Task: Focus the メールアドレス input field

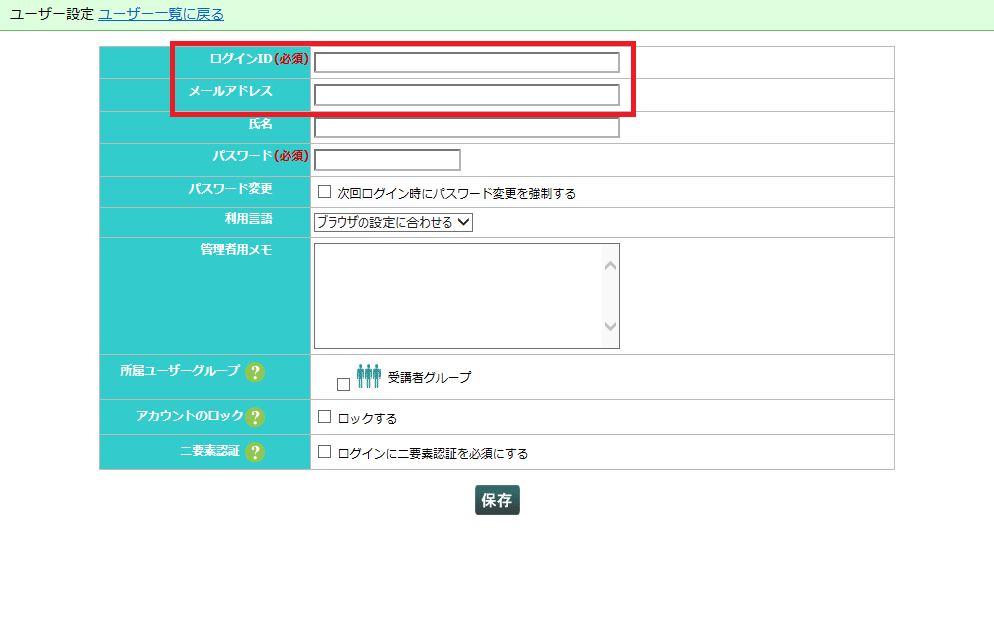Action: point(467,95)
